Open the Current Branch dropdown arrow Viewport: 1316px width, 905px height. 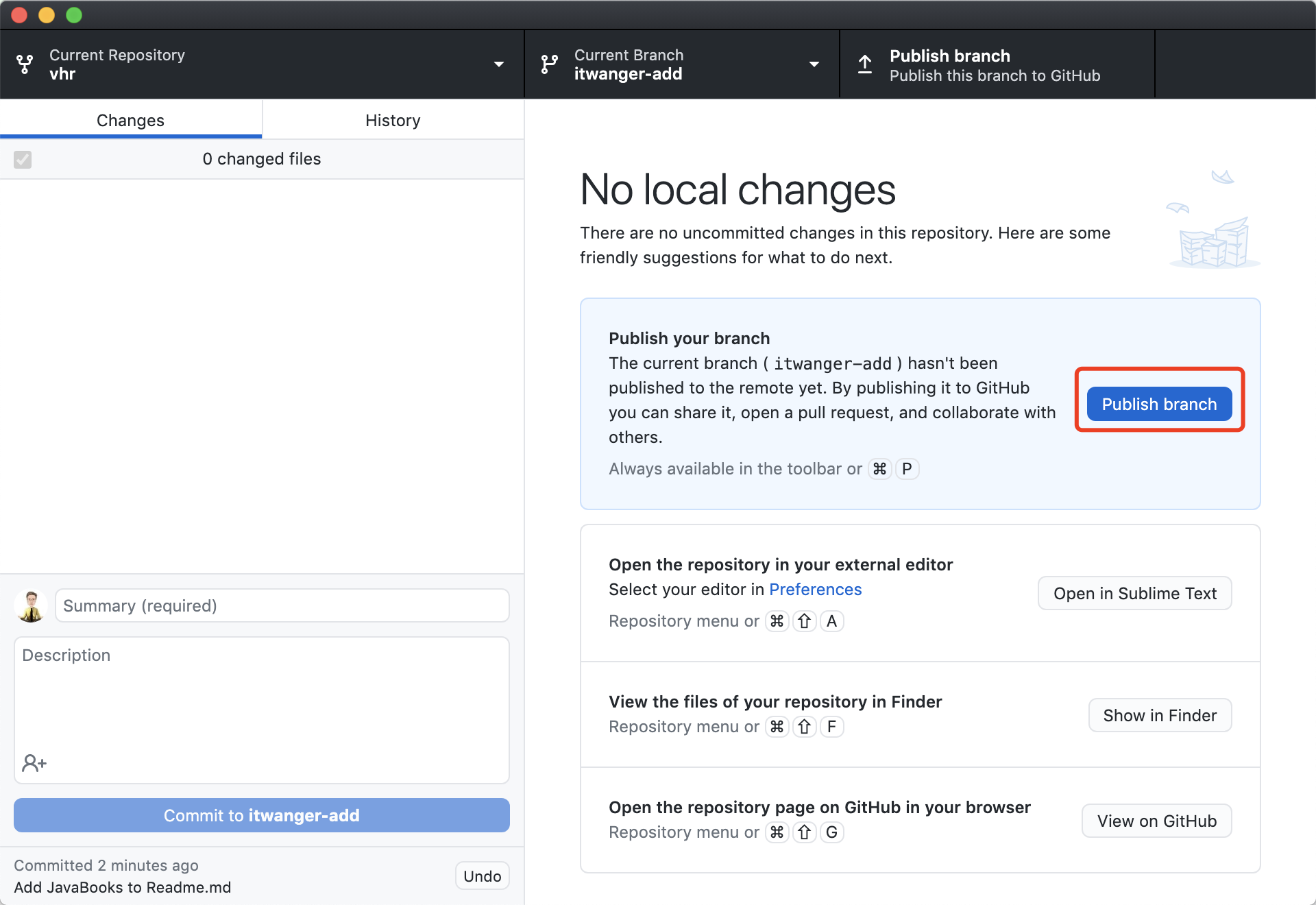pyautogui.click(x=814, y=64)
